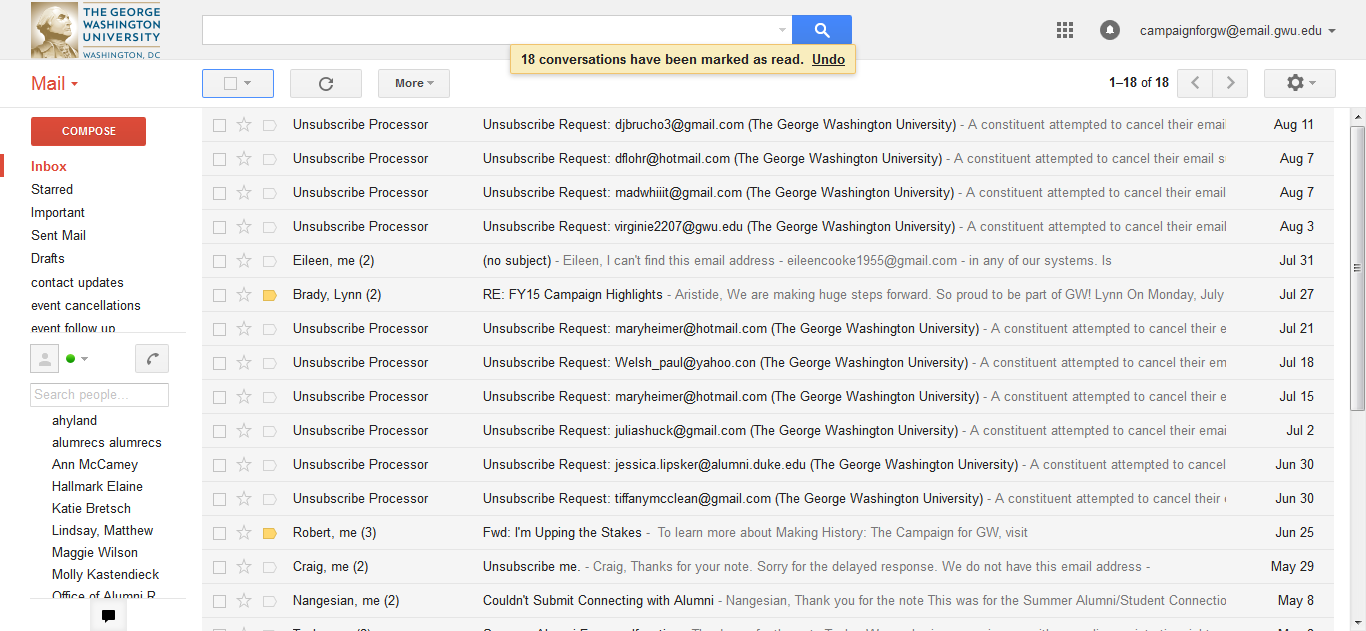The height and width of the screenshot is (631, 1366).
Task: Star the Brady, Lynn (2) conversation
Action: tap(244, 295)
